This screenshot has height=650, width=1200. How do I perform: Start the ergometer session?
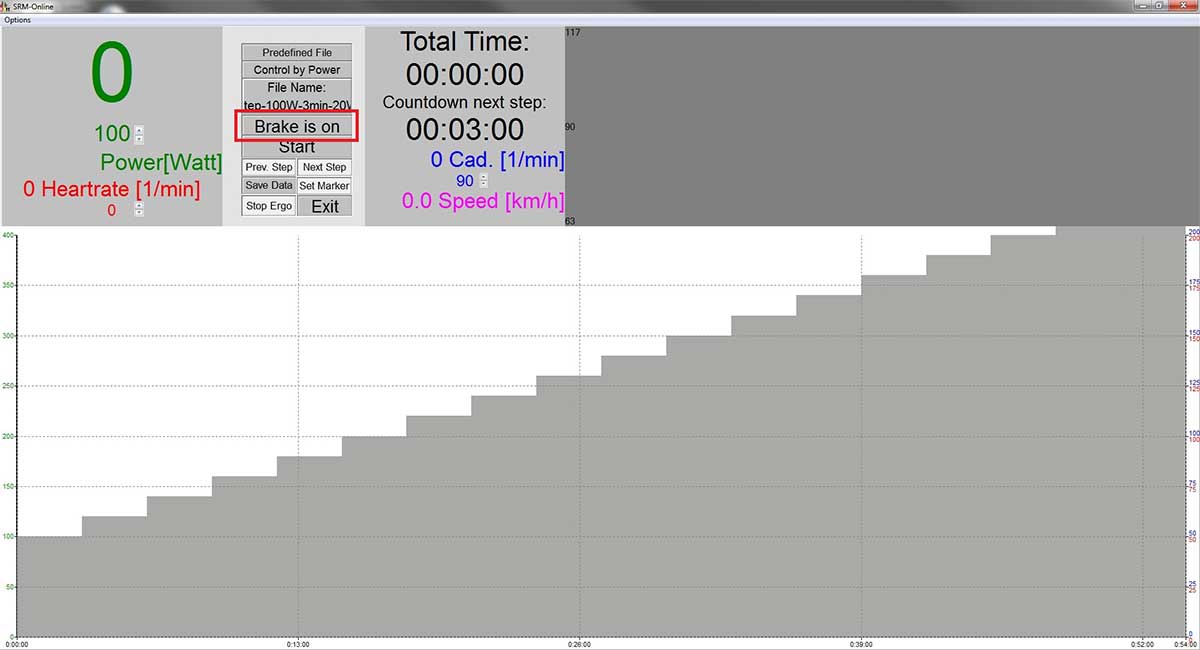click(x=297, y=147)
